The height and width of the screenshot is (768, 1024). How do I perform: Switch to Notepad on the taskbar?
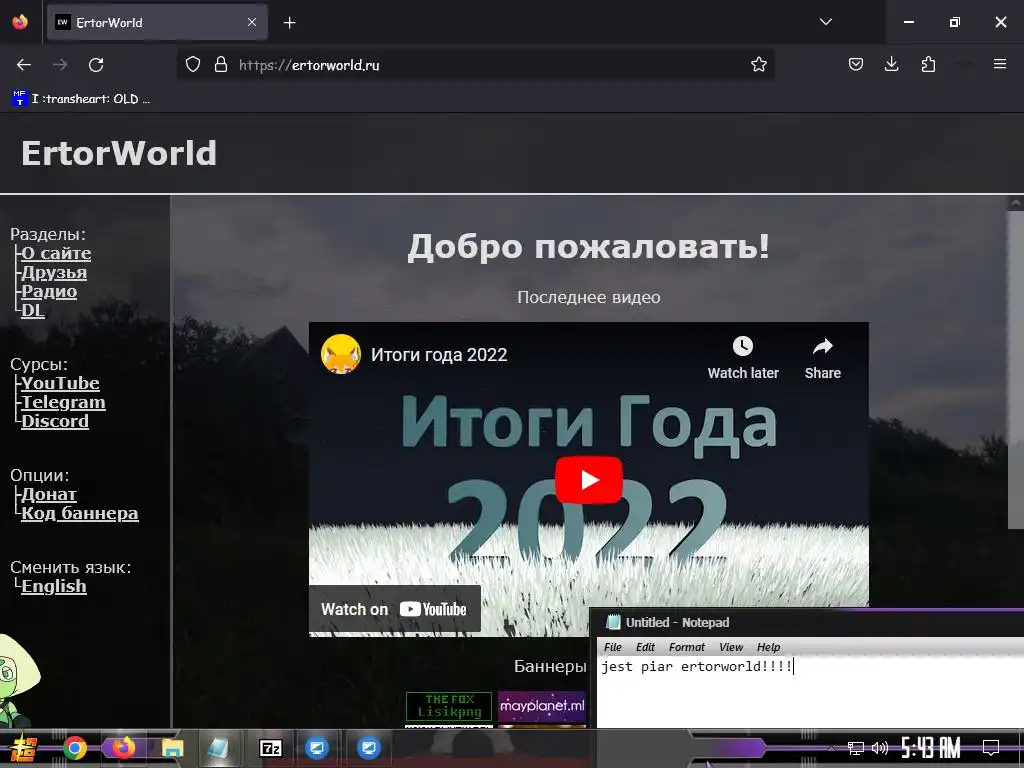click(219, 748)
